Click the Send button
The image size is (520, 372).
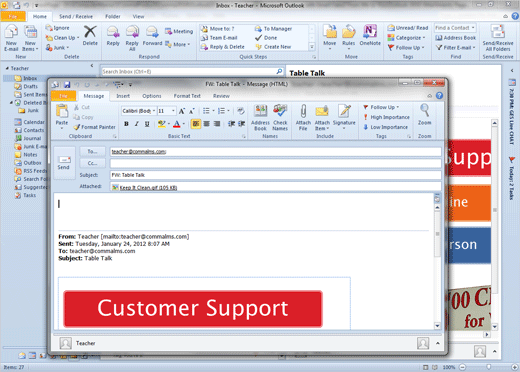point(64,163)
